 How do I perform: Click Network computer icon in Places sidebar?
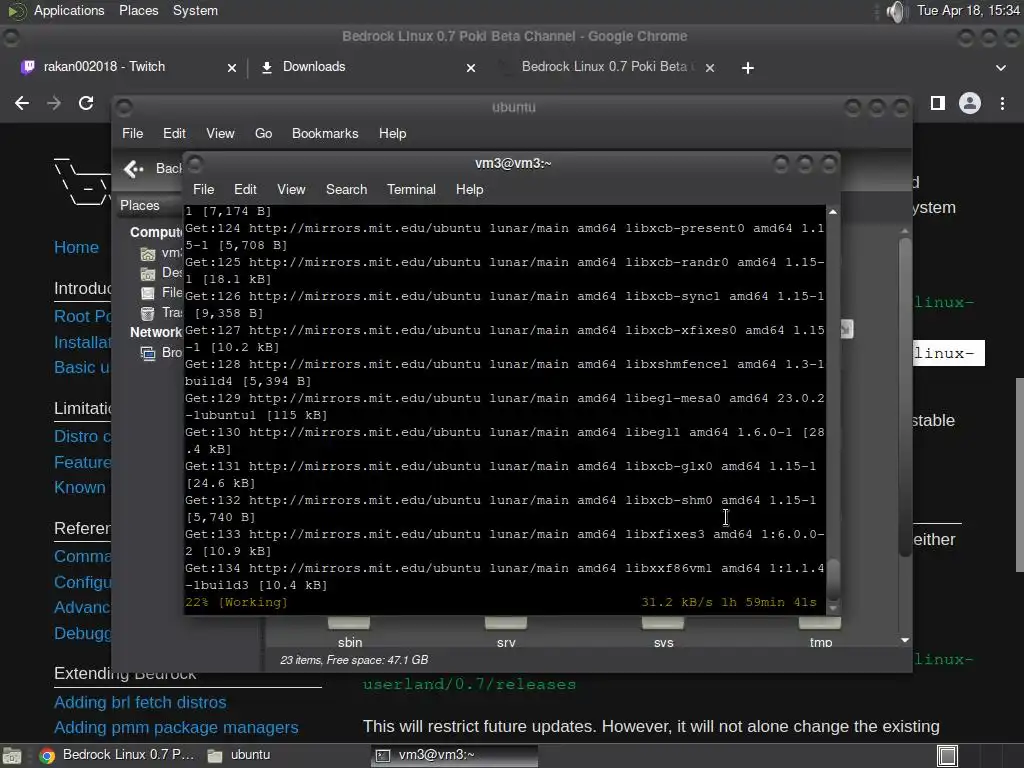tap(148, 353)
